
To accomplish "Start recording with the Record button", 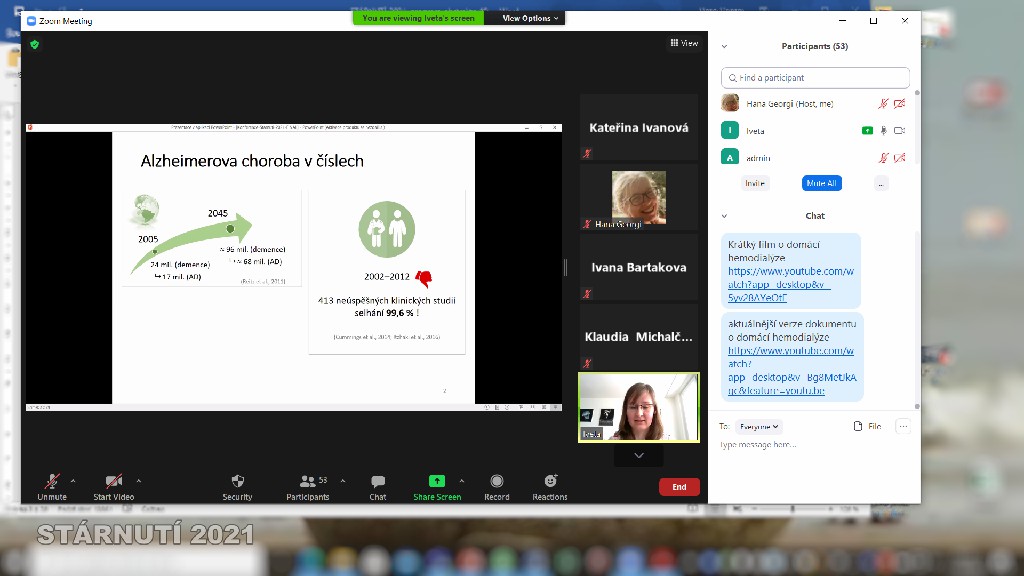I will (497, 482).
